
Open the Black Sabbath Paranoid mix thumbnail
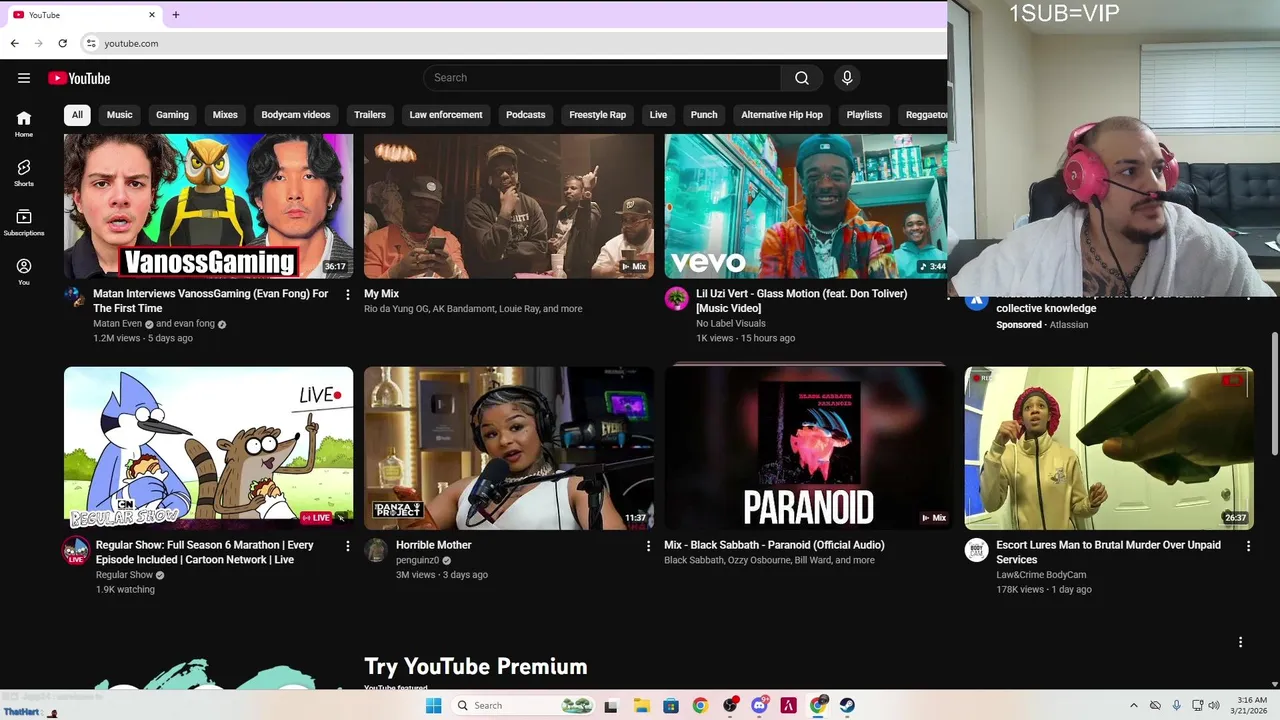pos(809,448)
